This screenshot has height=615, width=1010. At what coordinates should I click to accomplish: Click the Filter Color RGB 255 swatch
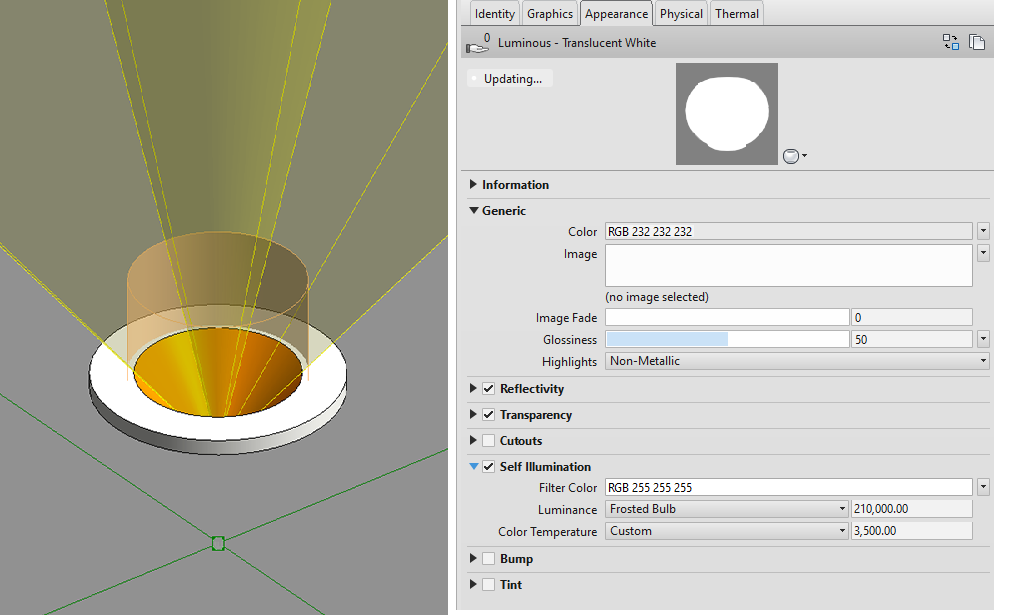click(788, 487)
